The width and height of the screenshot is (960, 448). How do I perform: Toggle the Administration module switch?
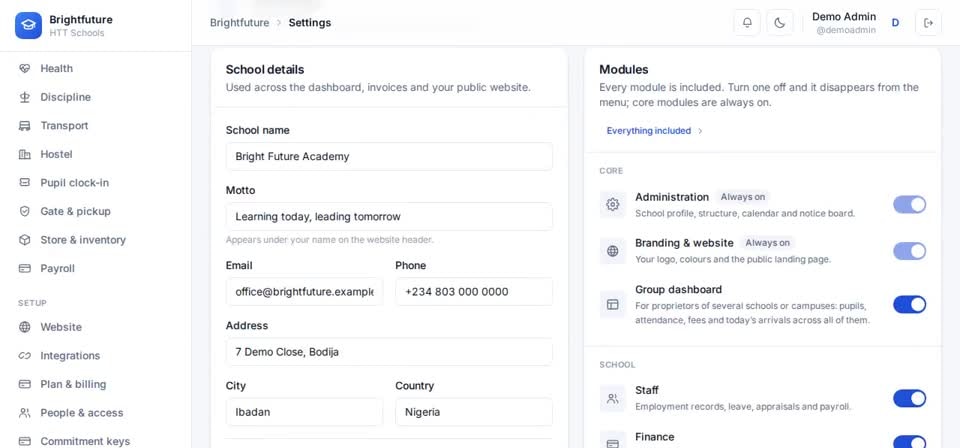click(909, 204)
